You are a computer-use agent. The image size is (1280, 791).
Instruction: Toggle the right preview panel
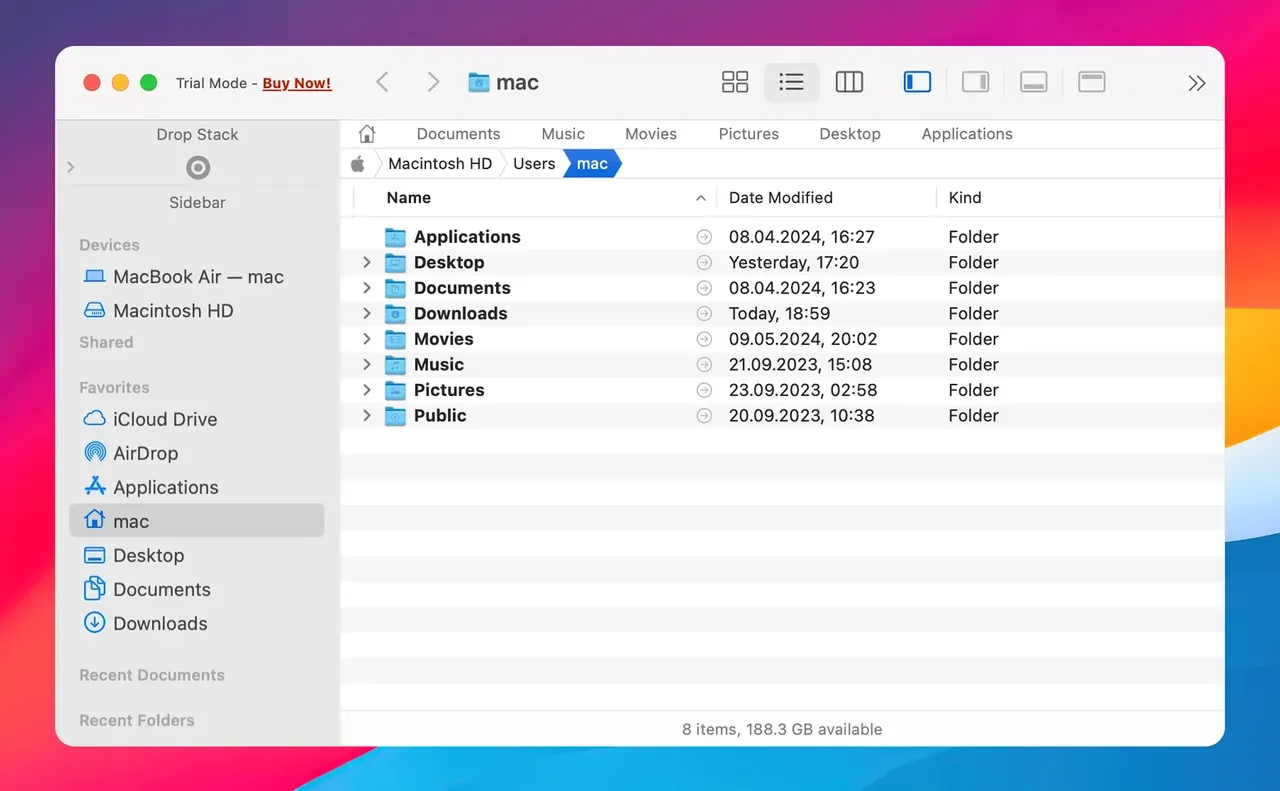coord(975,82)
